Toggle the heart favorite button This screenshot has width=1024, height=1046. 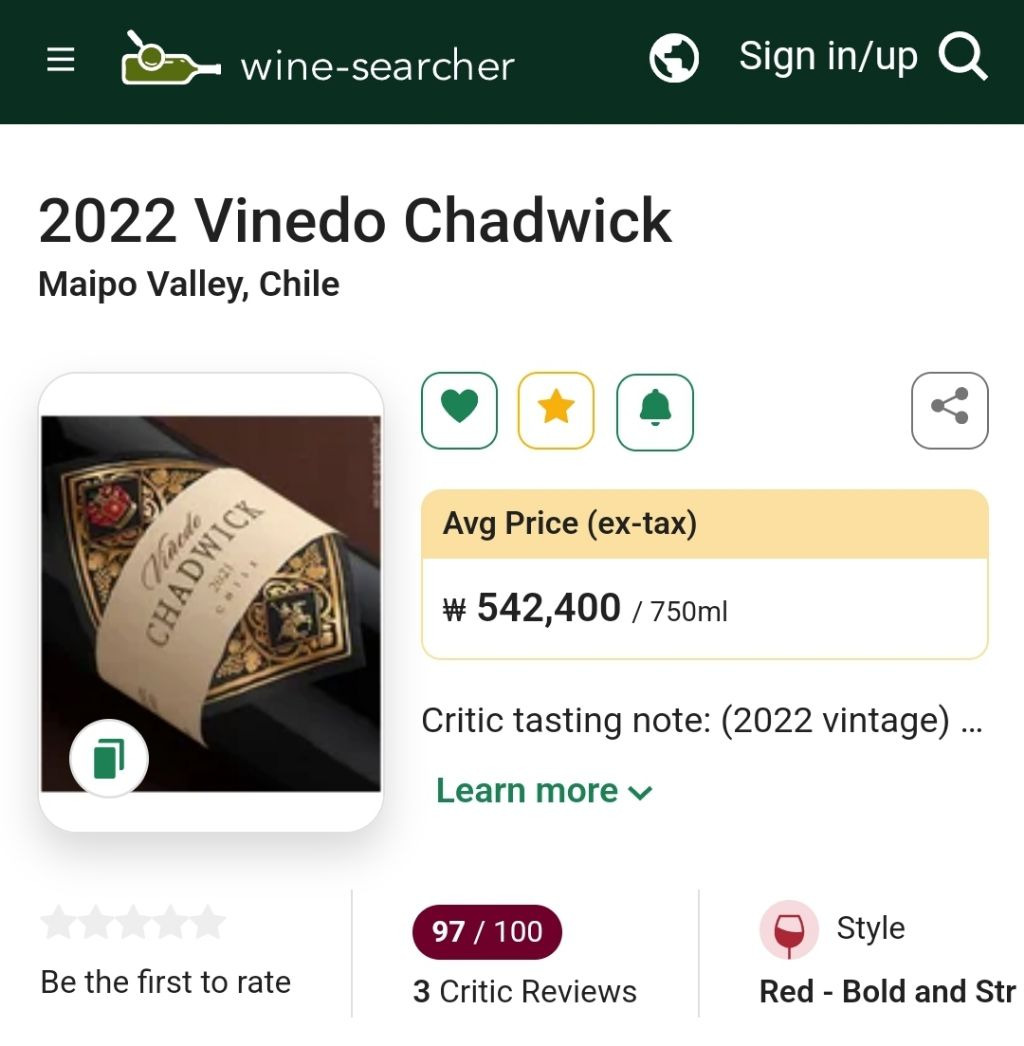(x=459, y=410)
